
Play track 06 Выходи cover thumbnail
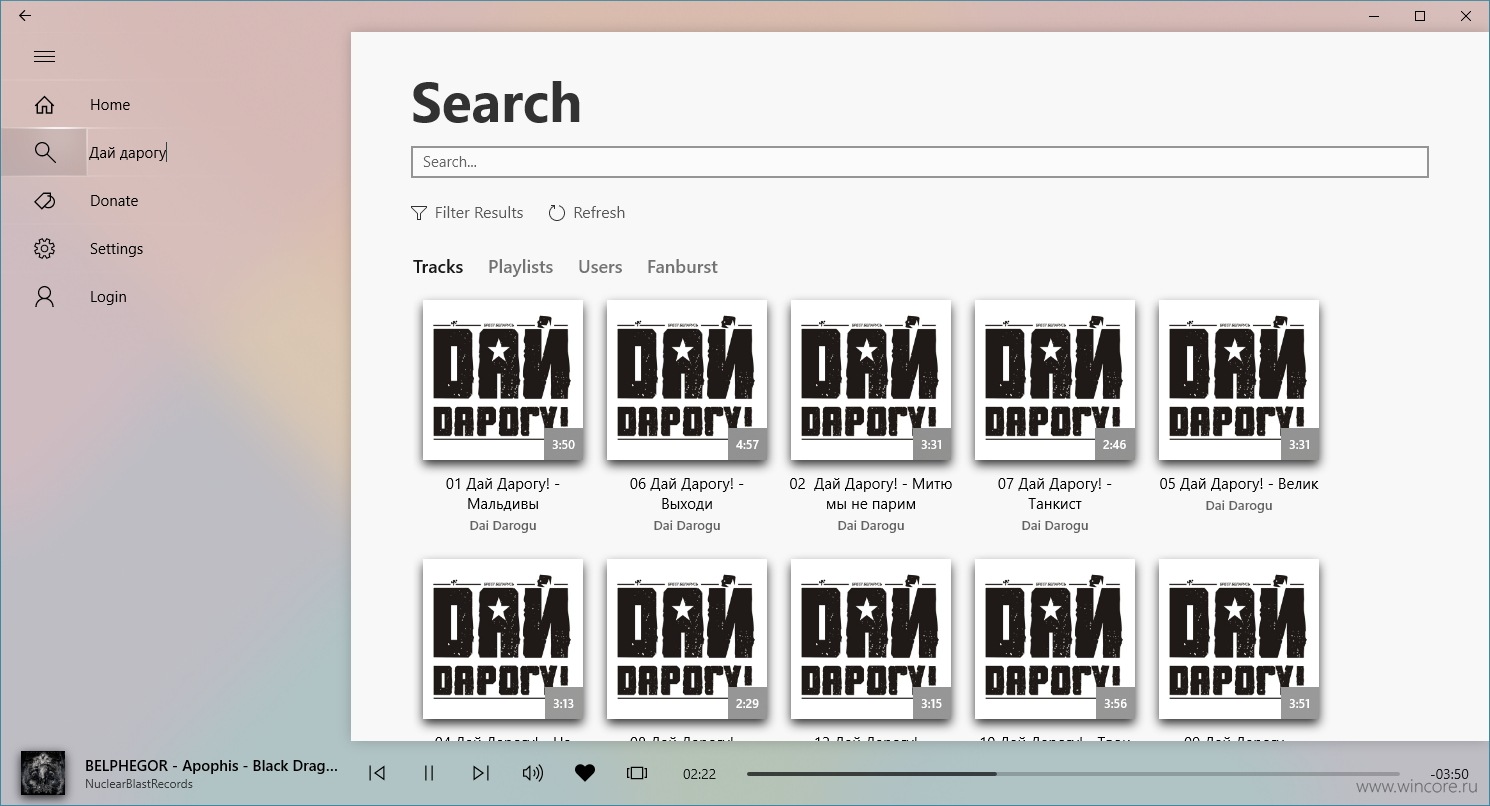click(687, 380)
